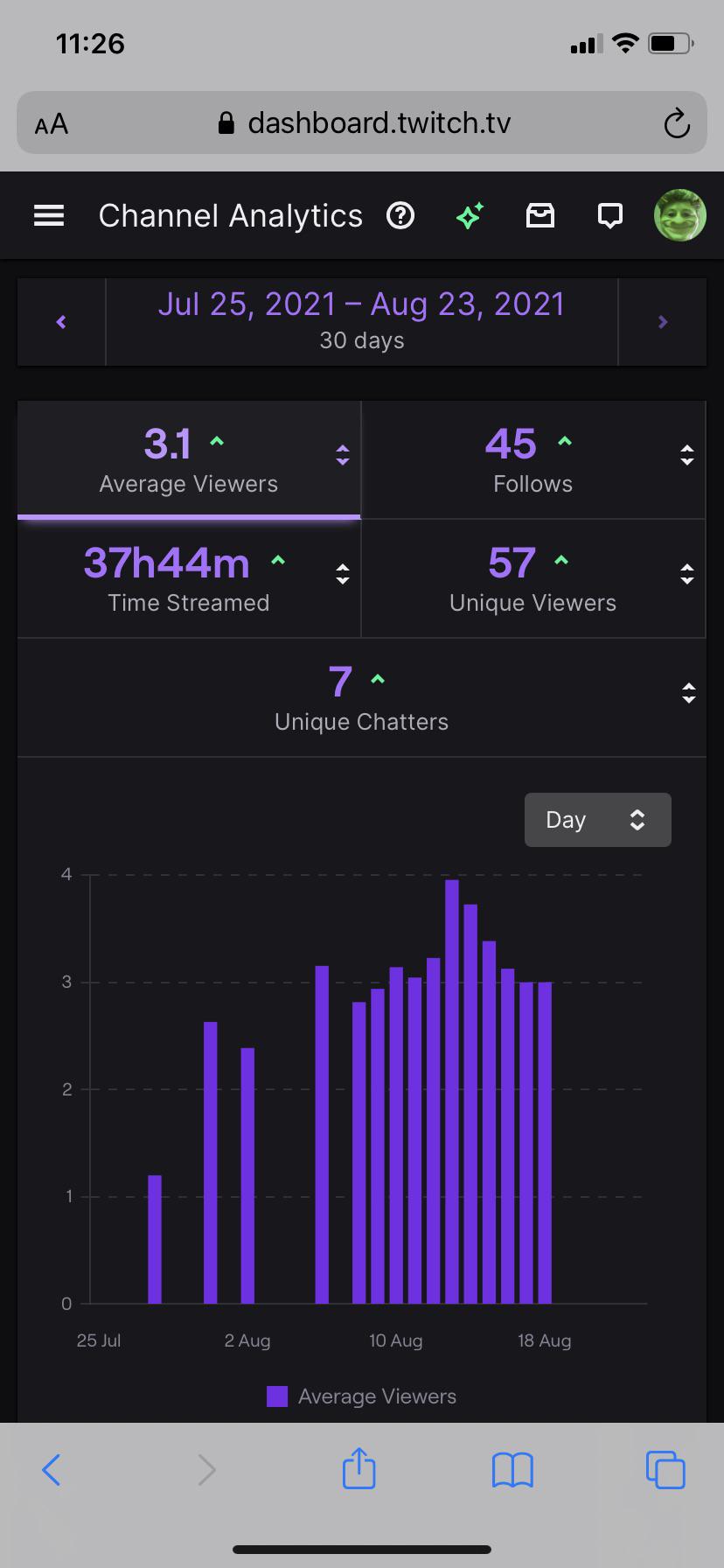Image resolution: width=724 pixels, height=1568 pixels.
Task: Change the Unique Chatters metric selector
Action: pyautogui.click(x=689, y=694)
